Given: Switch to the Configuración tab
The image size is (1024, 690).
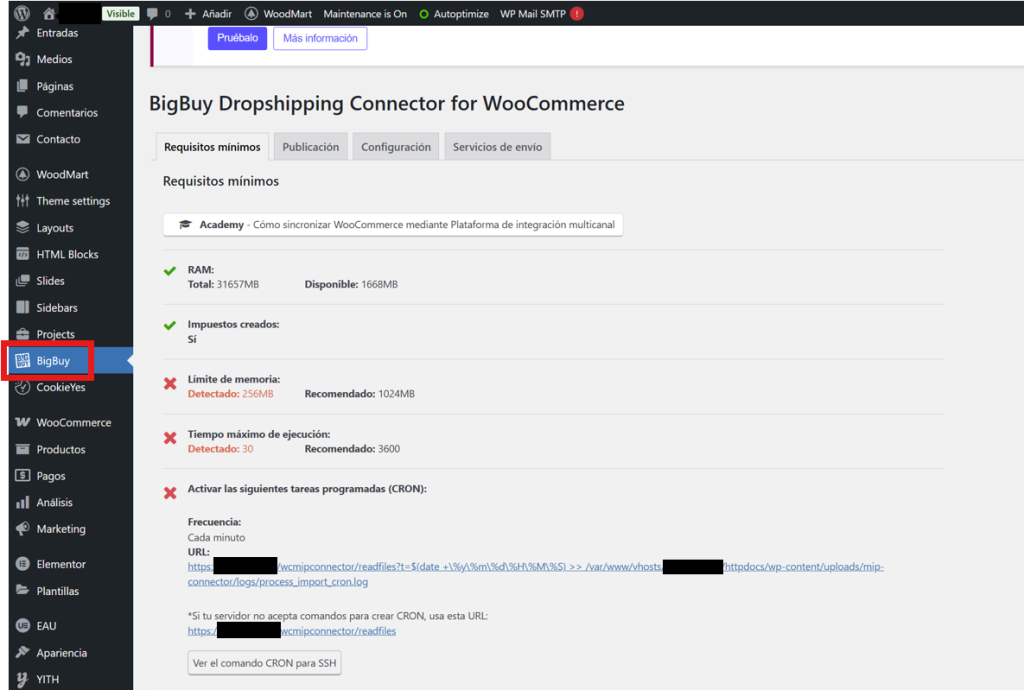Looking at the screenshot, I should click(395, 147).
